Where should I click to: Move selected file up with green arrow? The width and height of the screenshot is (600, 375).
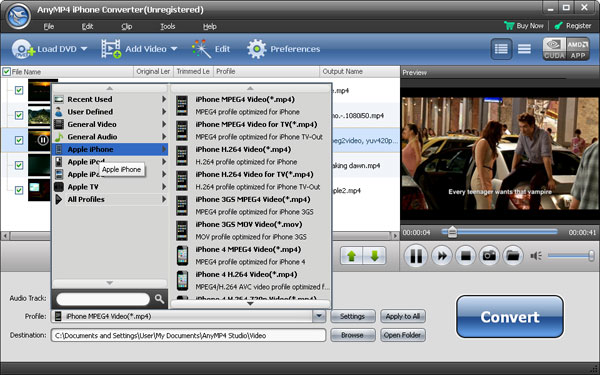(x=352, y=256)
